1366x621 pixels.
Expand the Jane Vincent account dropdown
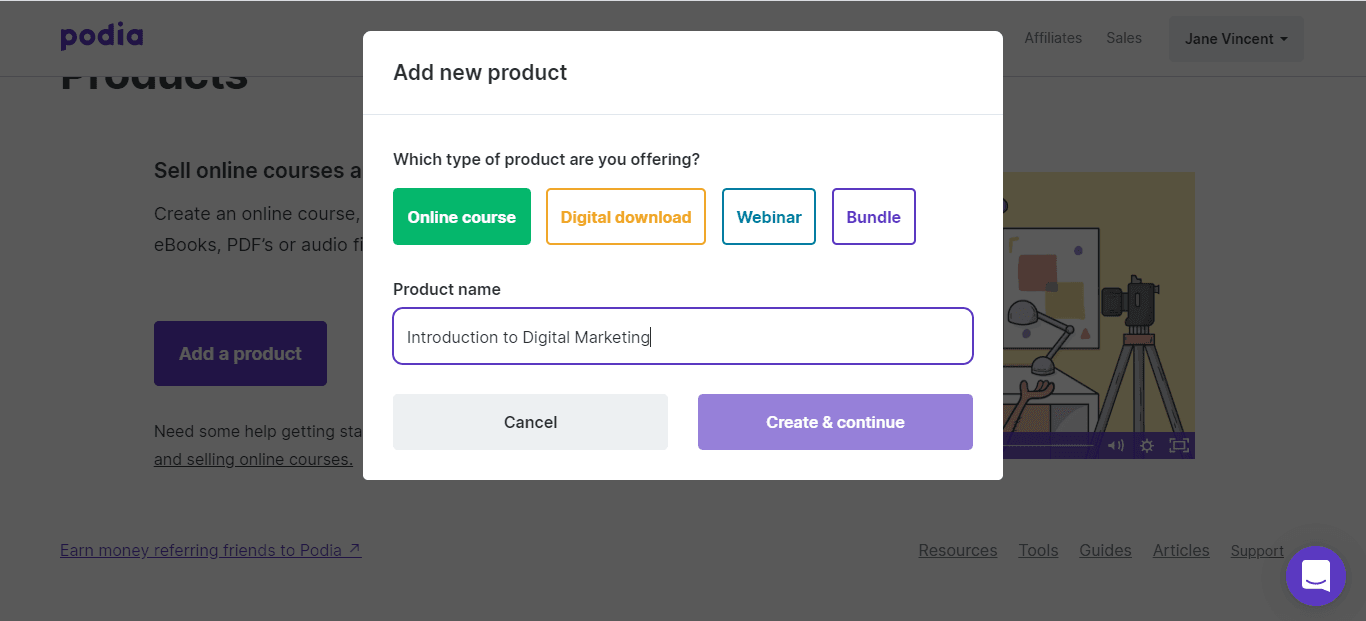[1235, 39]
